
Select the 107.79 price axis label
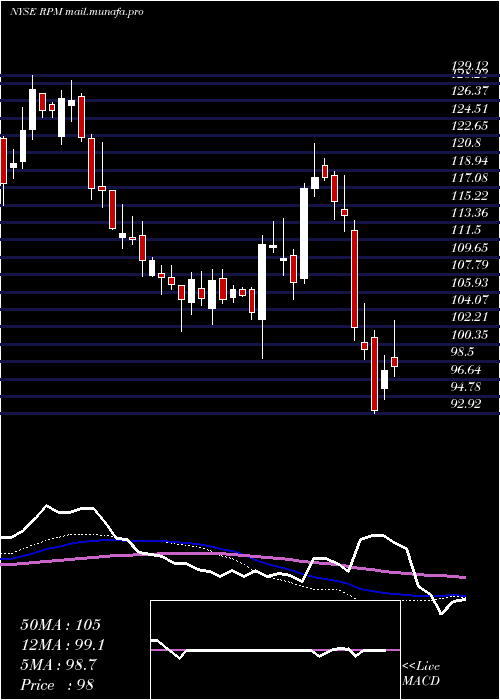pyautogui.click(x=471, y=265)
